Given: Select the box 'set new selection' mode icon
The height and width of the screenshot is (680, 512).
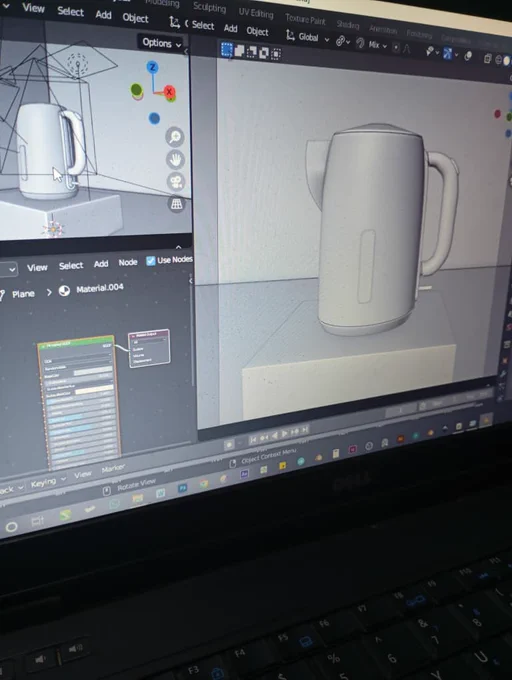Looking at the screenshot, I should pyautogui.click(x=227, y=49).
